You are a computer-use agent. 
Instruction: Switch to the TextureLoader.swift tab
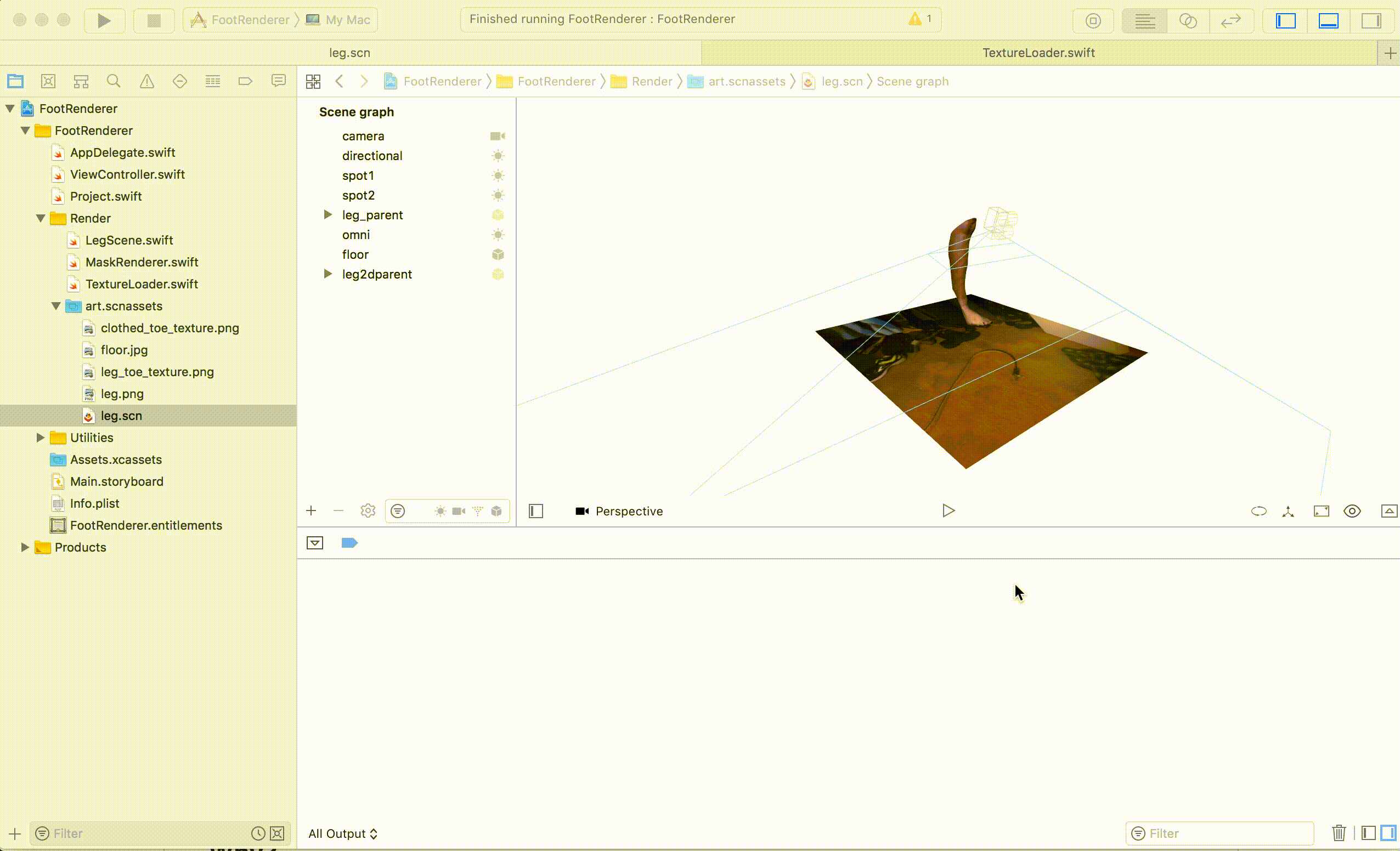(1038, 53)
